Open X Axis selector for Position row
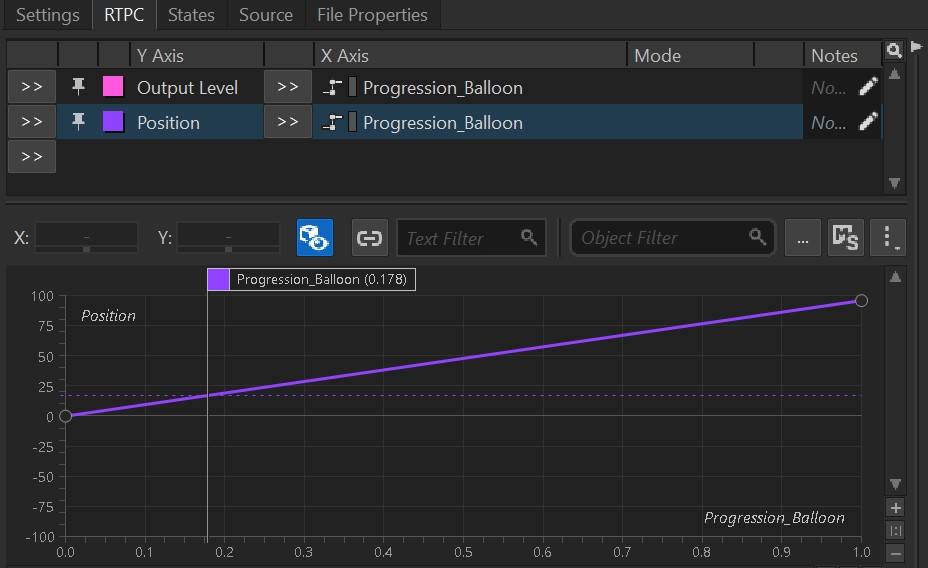The image size is (928, 568). coord(288,123)
